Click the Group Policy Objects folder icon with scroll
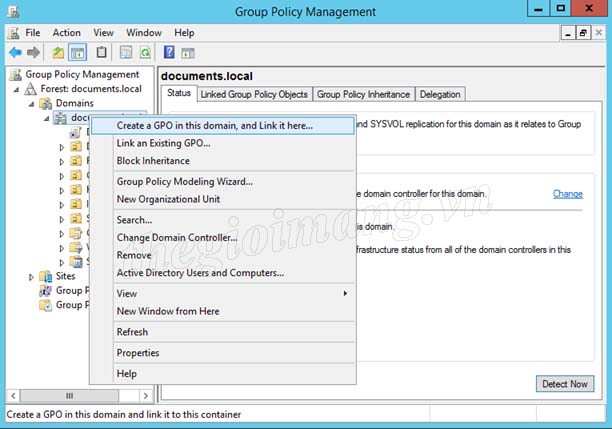This screenshot has width=612, height=429. point(76,233)
